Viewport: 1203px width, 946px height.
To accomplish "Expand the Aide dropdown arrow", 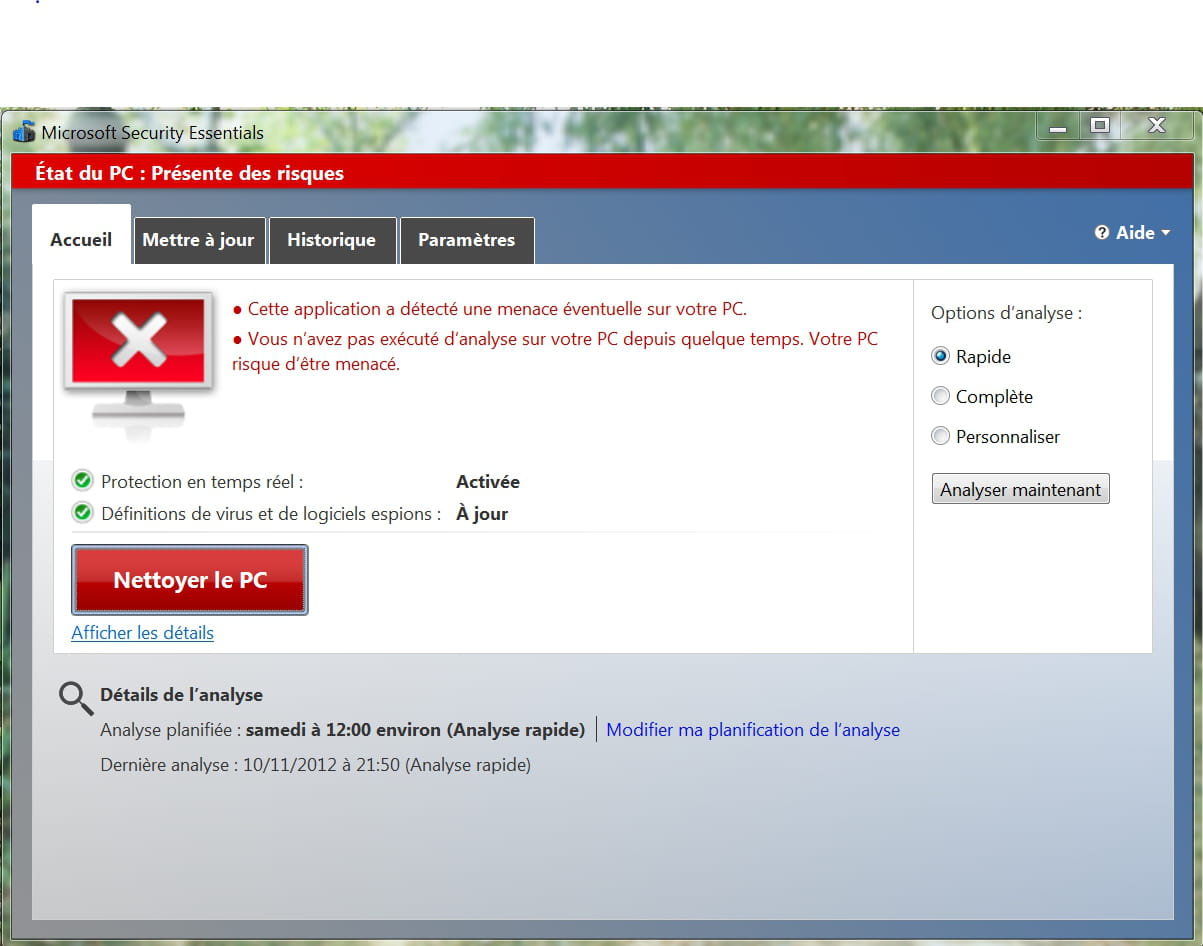I will (x=1165, y=233).
